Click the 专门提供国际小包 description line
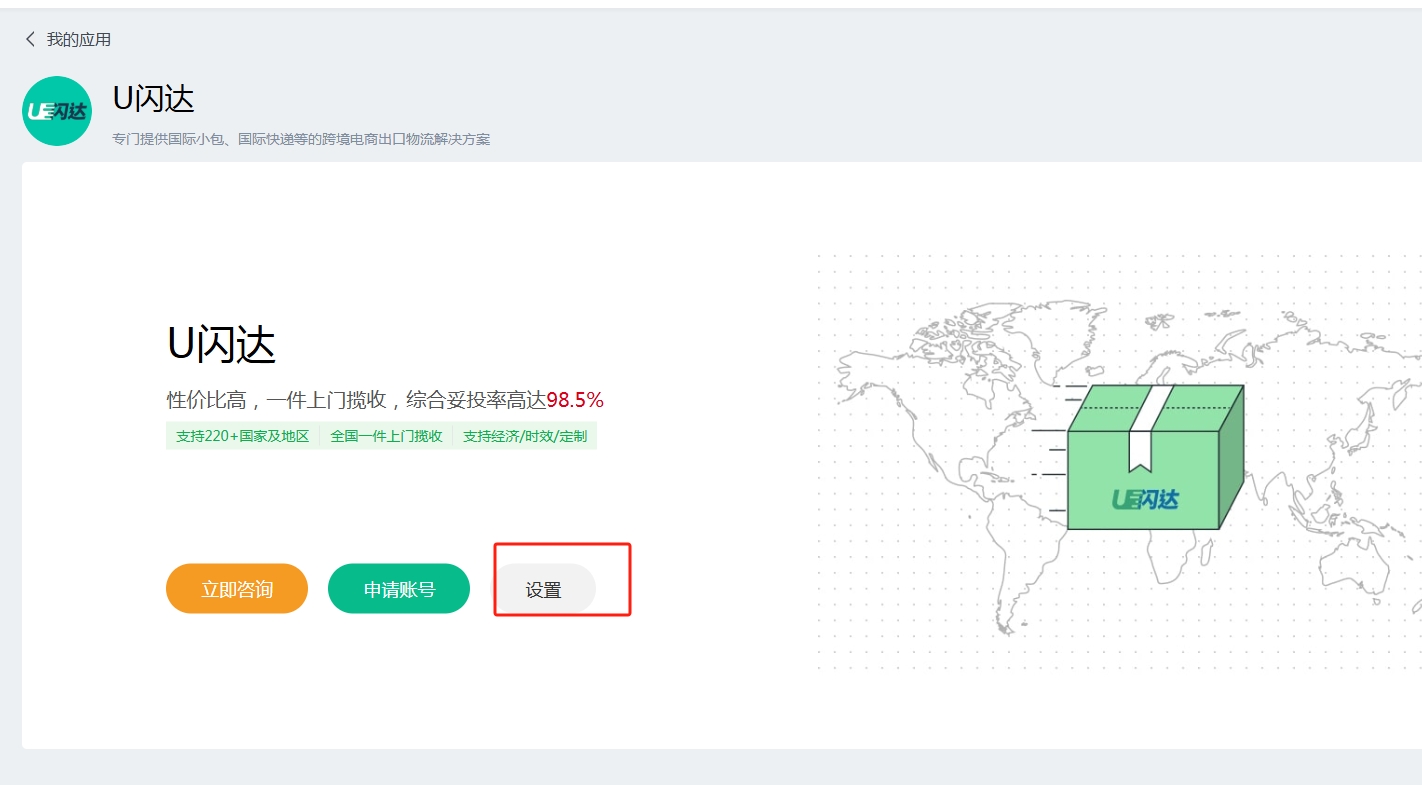 [x=301, y=139]
